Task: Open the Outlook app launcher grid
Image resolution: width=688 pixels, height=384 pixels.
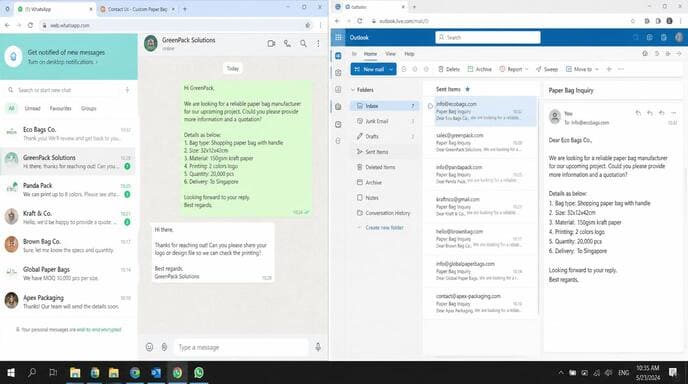Action: click(338, 37)
